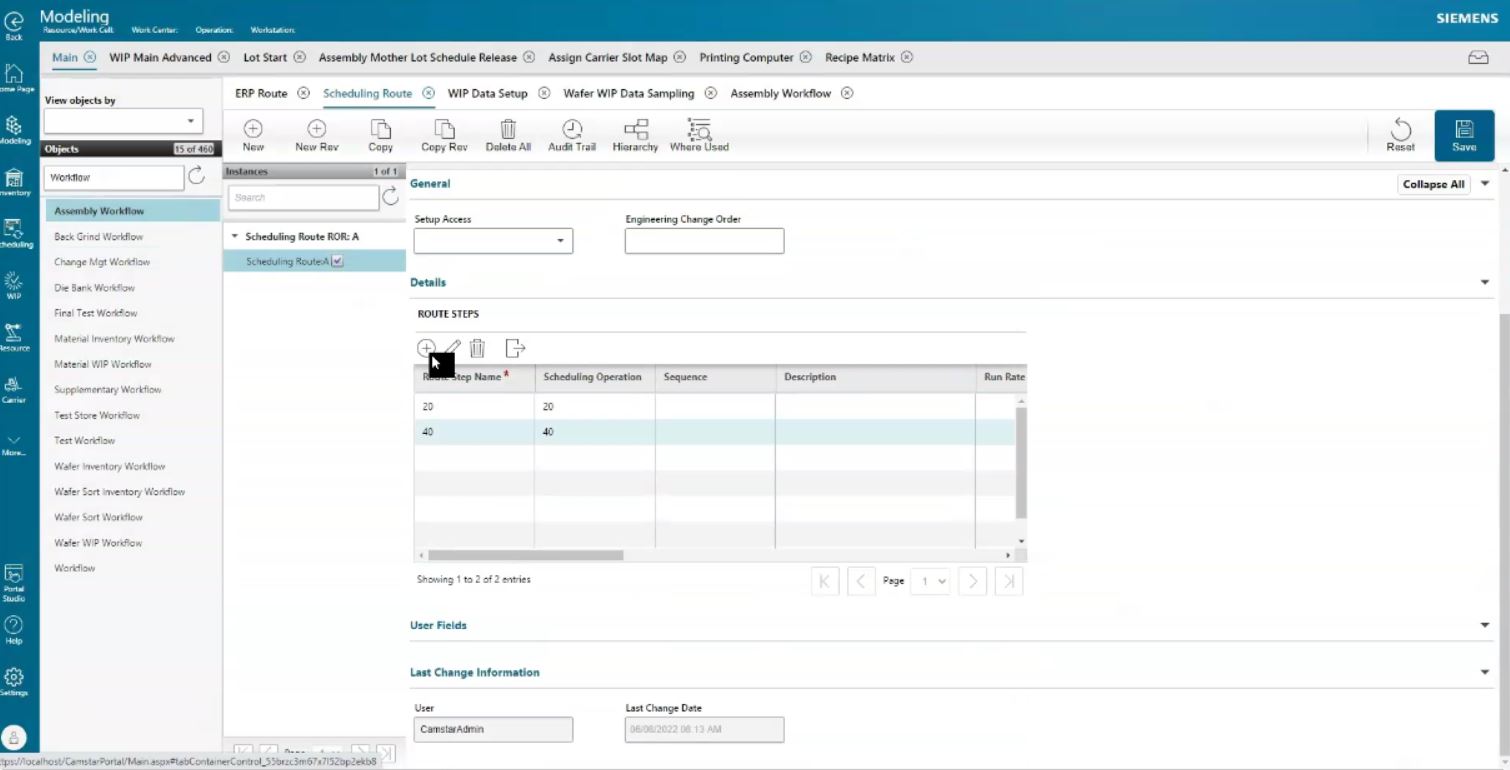Switch to the WIP Data Setup tab
1510x770 pixels.
[487, 93]
